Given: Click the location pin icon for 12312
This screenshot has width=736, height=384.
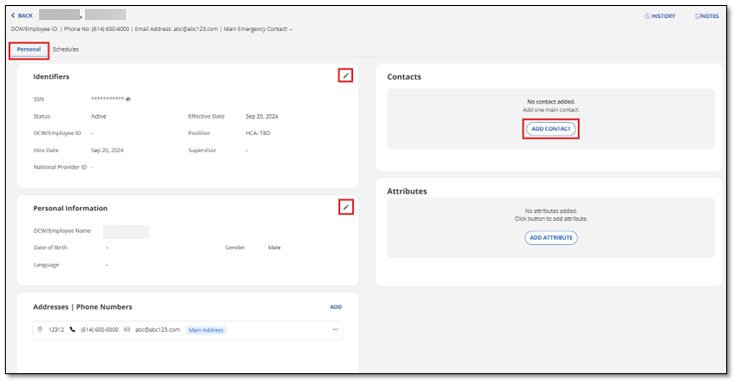Looking at the screenshot, I should (40, 330).
